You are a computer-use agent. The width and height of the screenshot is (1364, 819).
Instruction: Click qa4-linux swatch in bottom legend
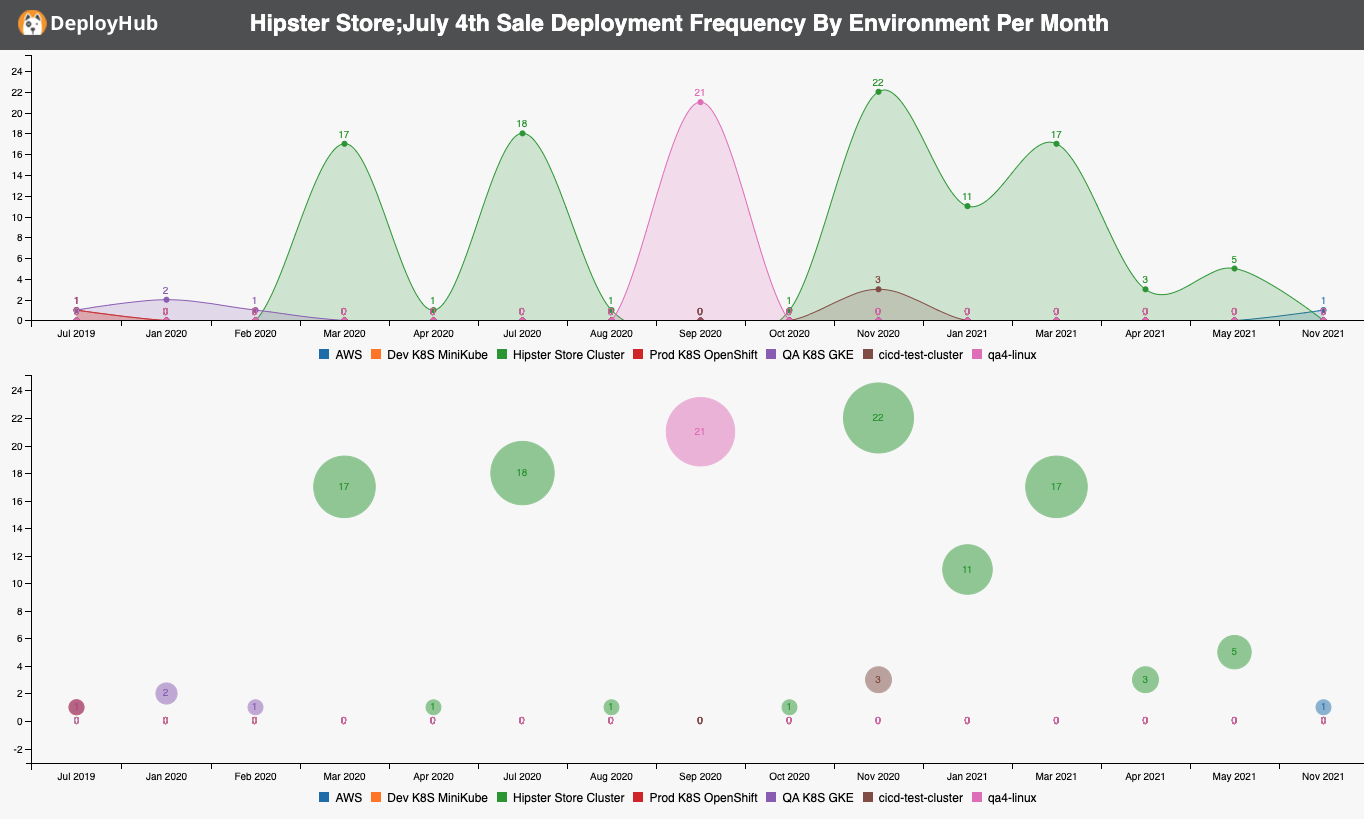pyautogui.click(x=978, y=798)
